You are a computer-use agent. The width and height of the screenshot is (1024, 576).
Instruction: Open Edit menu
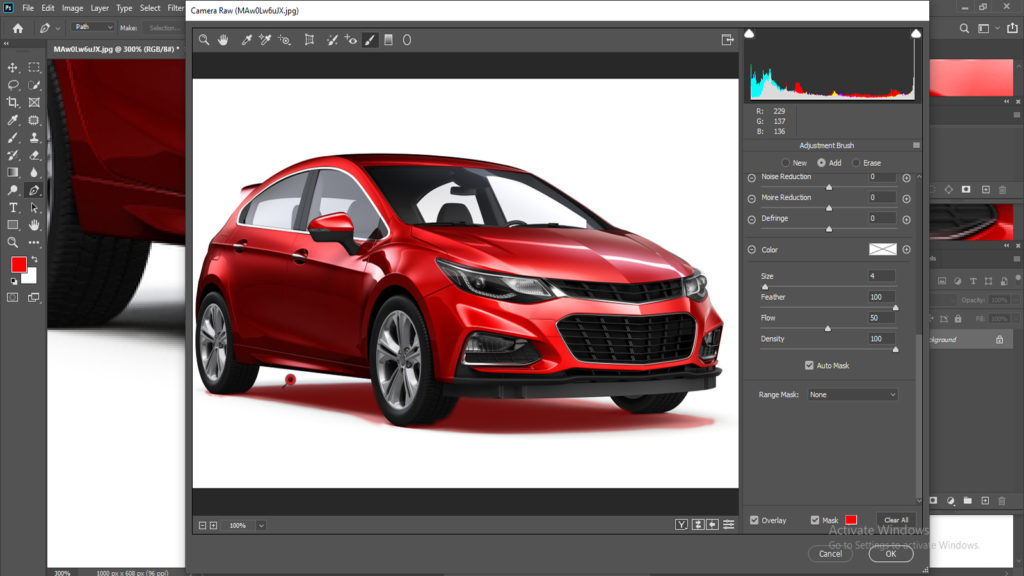pos(48,8)
